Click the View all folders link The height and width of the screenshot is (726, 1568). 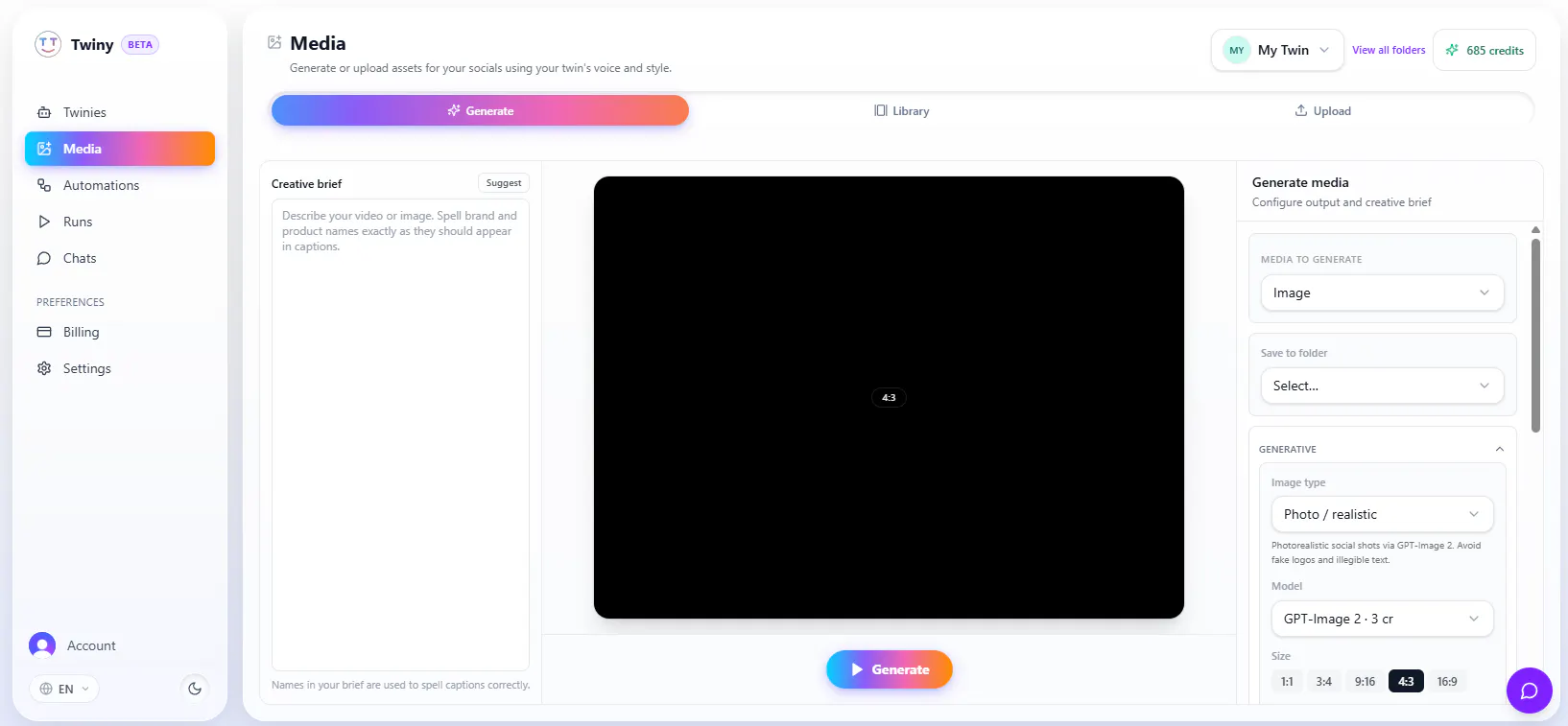1389,50
